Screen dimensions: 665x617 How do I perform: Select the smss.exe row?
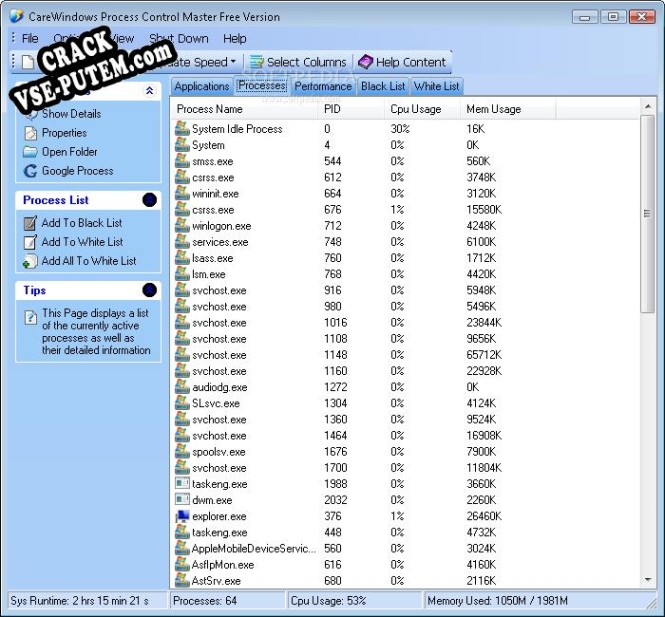coord(405,161)
